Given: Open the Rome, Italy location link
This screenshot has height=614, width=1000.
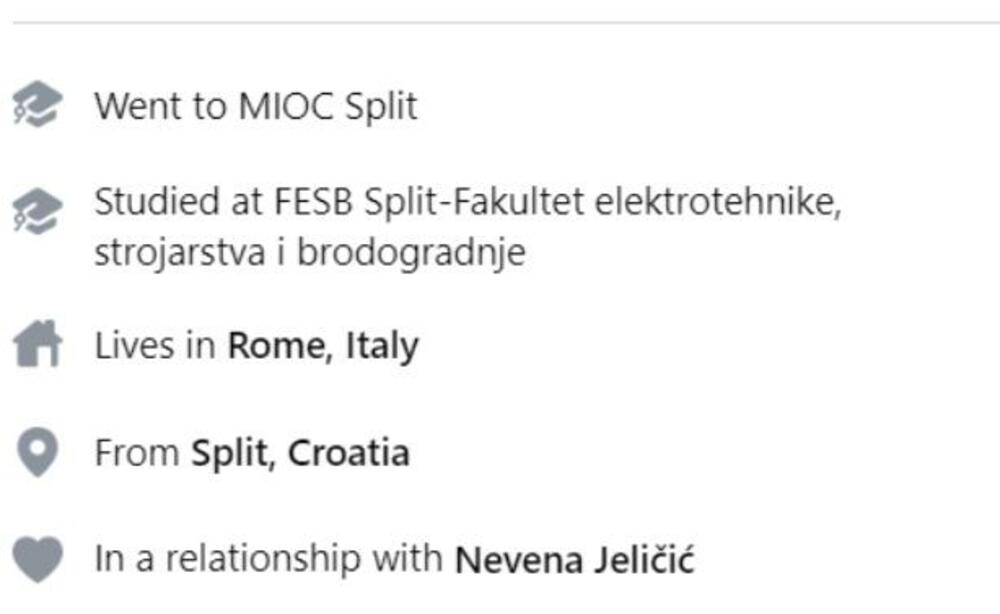Looking at the screenshot, I should pos(323,346).
